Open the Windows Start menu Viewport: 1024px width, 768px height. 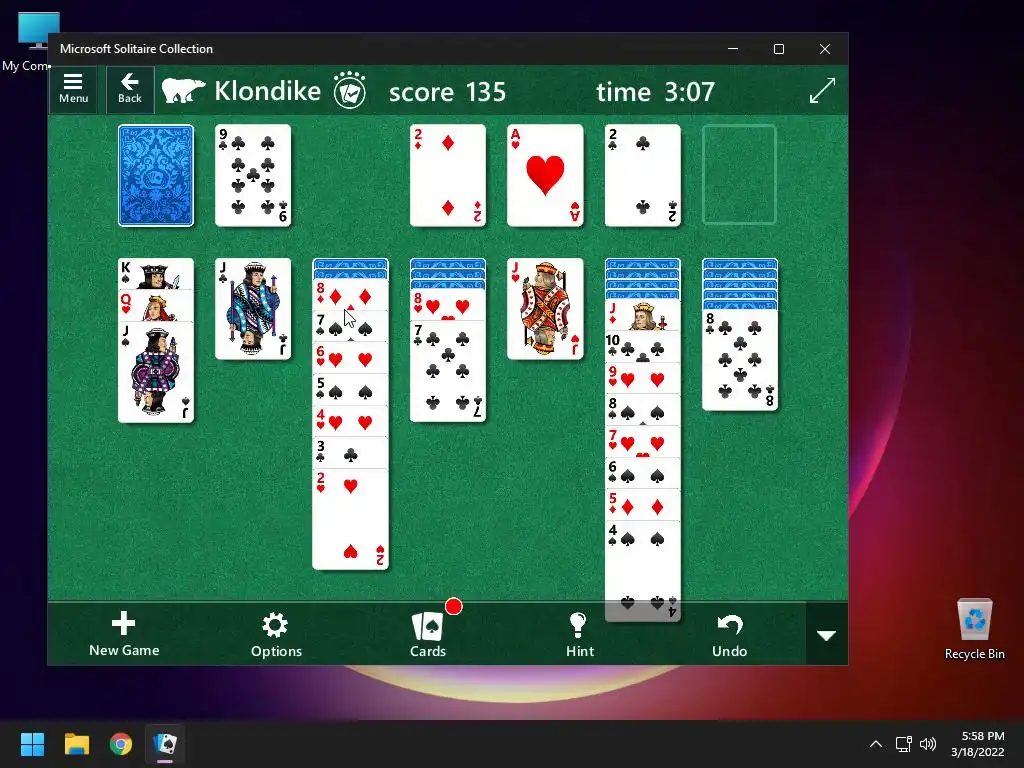tap(32, 744)
